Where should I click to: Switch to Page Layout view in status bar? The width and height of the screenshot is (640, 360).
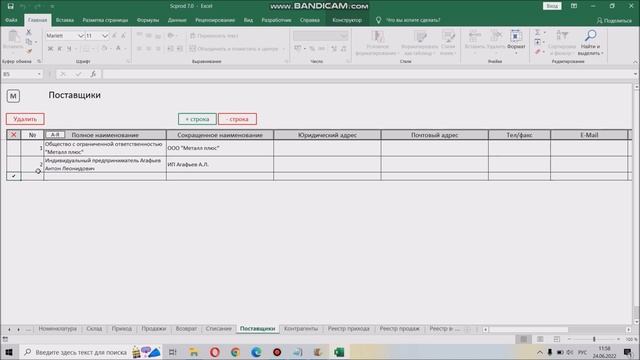540,339
